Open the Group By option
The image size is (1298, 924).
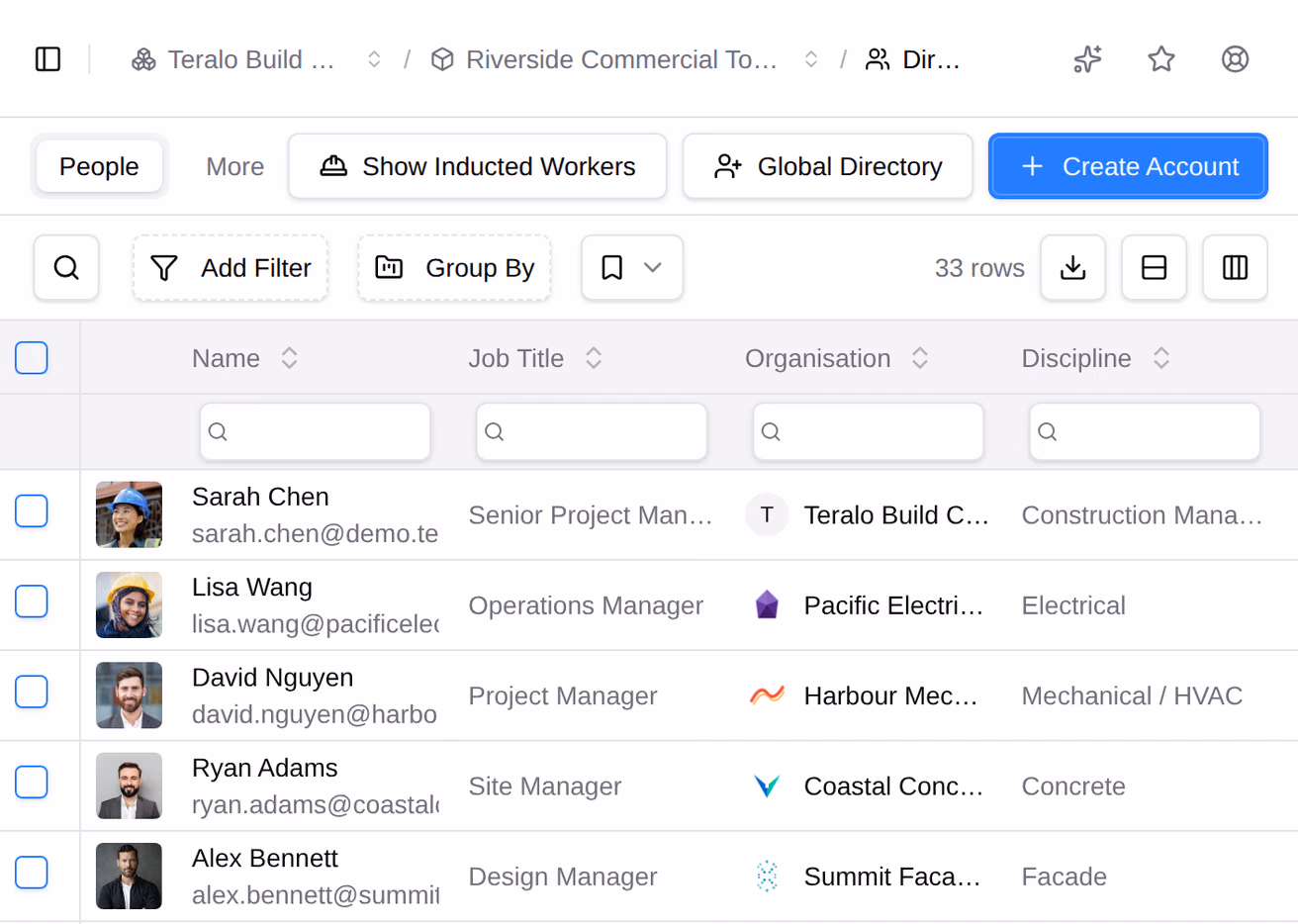454,267
